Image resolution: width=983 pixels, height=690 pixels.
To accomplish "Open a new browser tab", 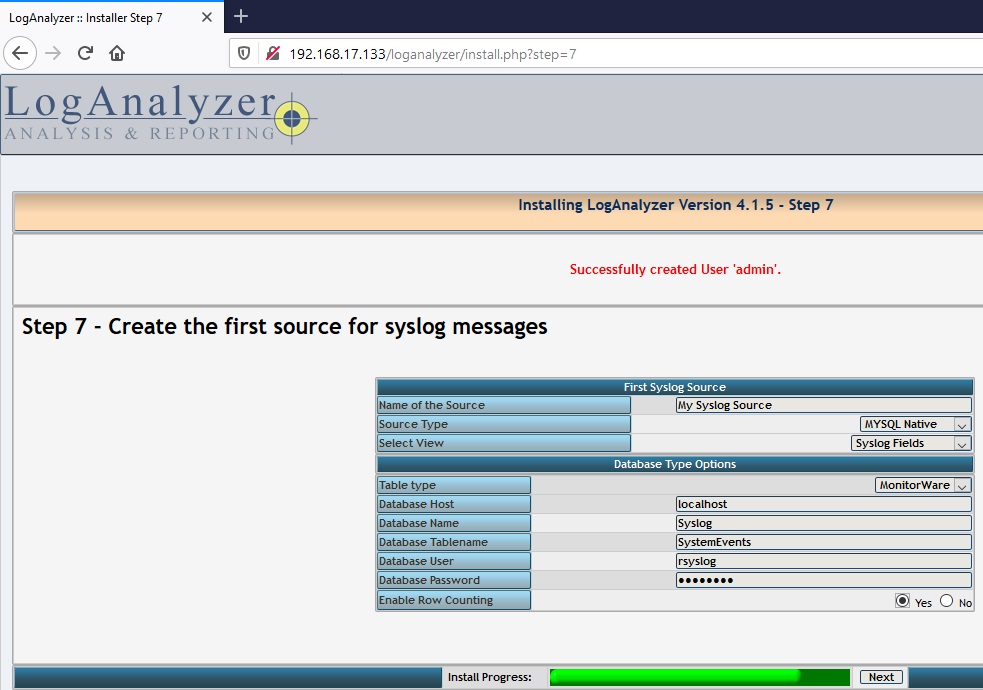I will 241,16.
